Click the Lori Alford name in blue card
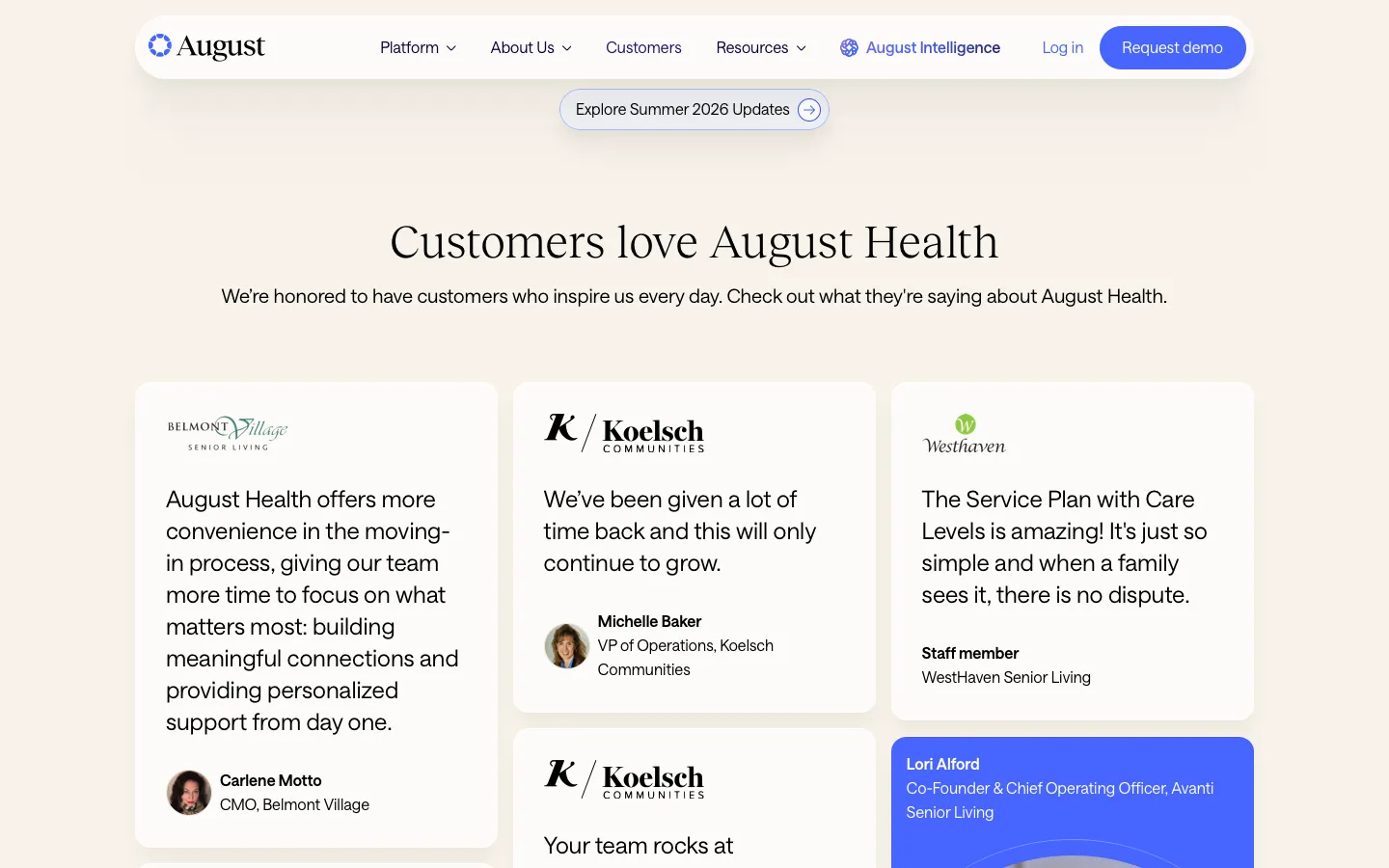 click(x=942, y=764)
